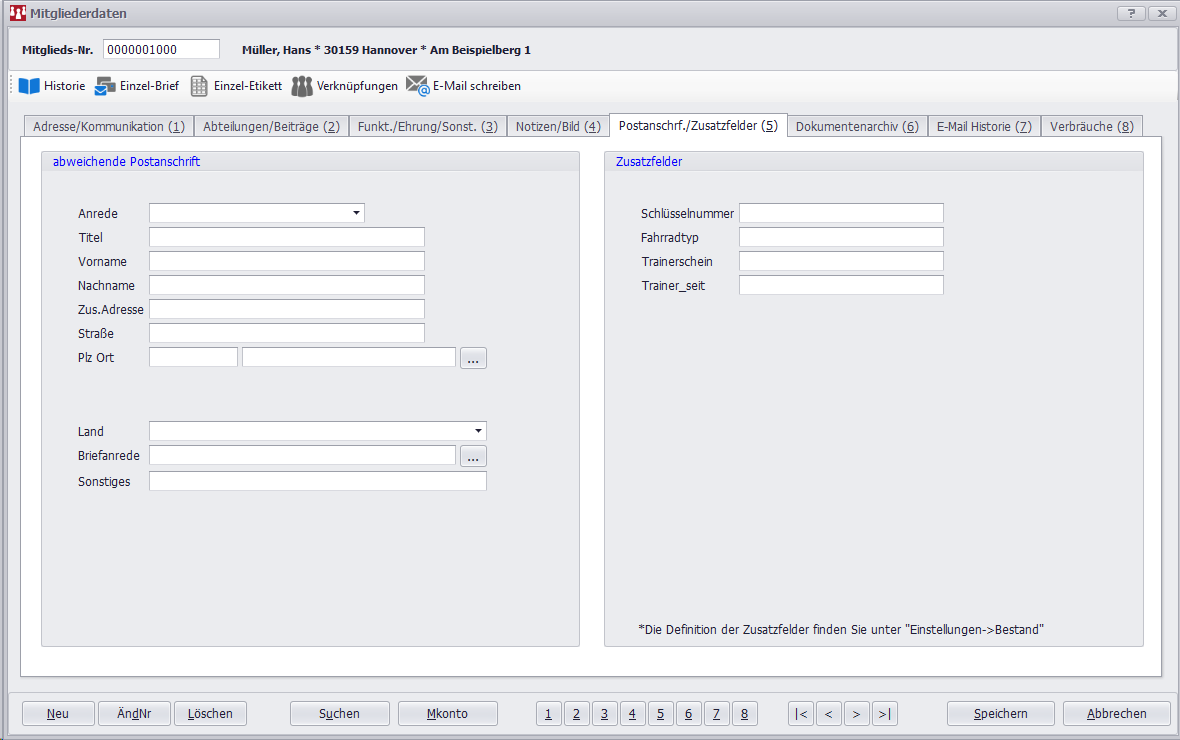Open Briefanrede ellipsis selection button
This screenshot has width=1180, height=740.
473,456
